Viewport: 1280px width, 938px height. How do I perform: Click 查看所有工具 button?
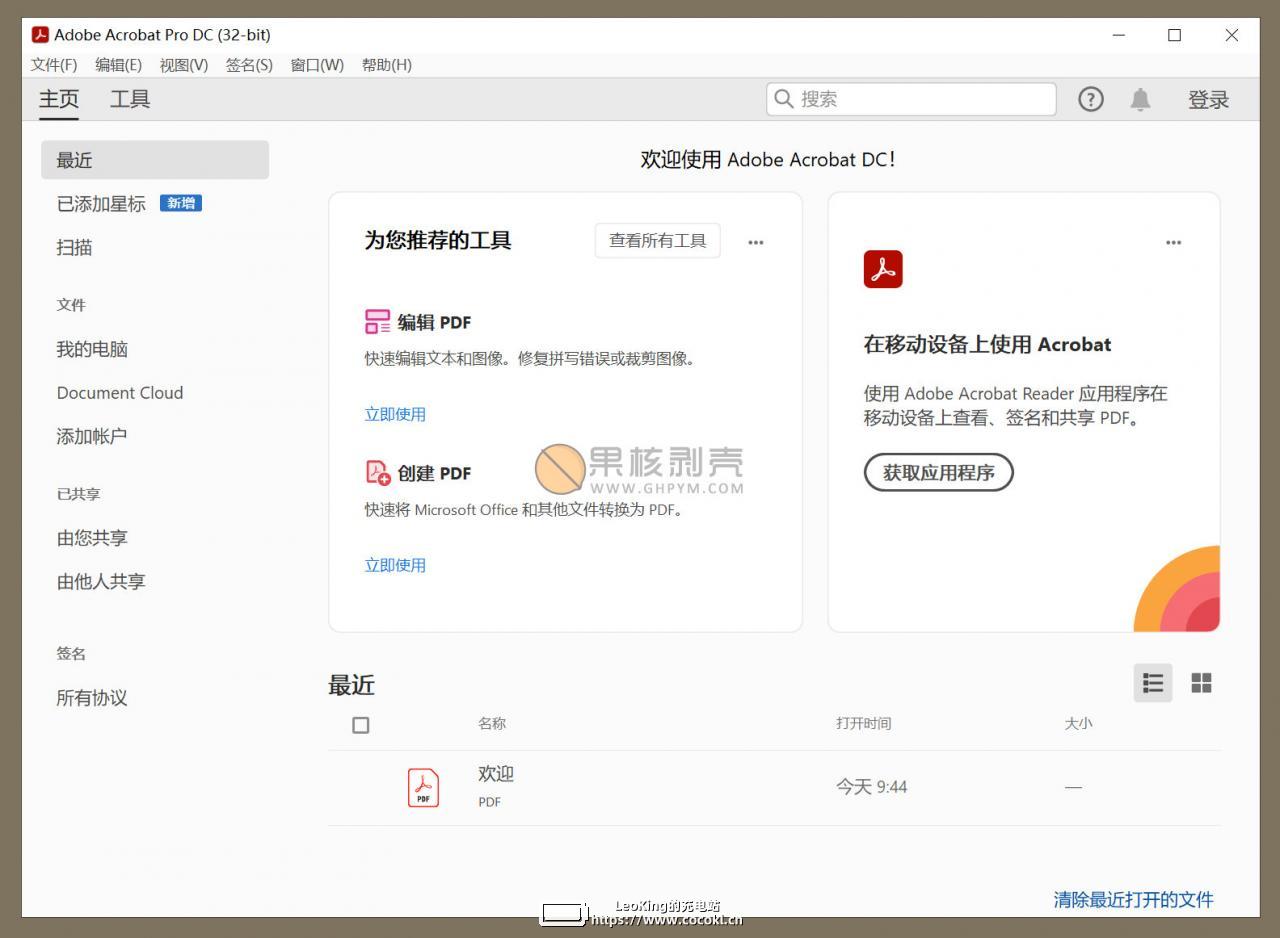coord(658,240)
